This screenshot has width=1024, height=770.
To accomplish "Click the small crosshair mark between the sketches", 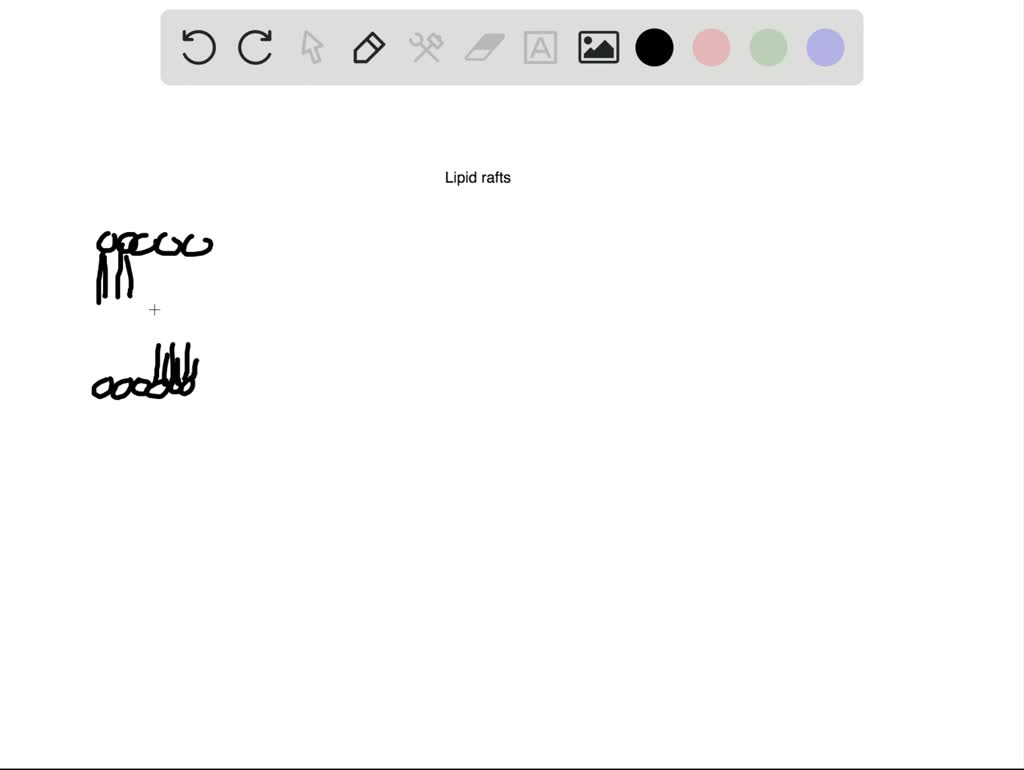I will [x=154, y=310].
